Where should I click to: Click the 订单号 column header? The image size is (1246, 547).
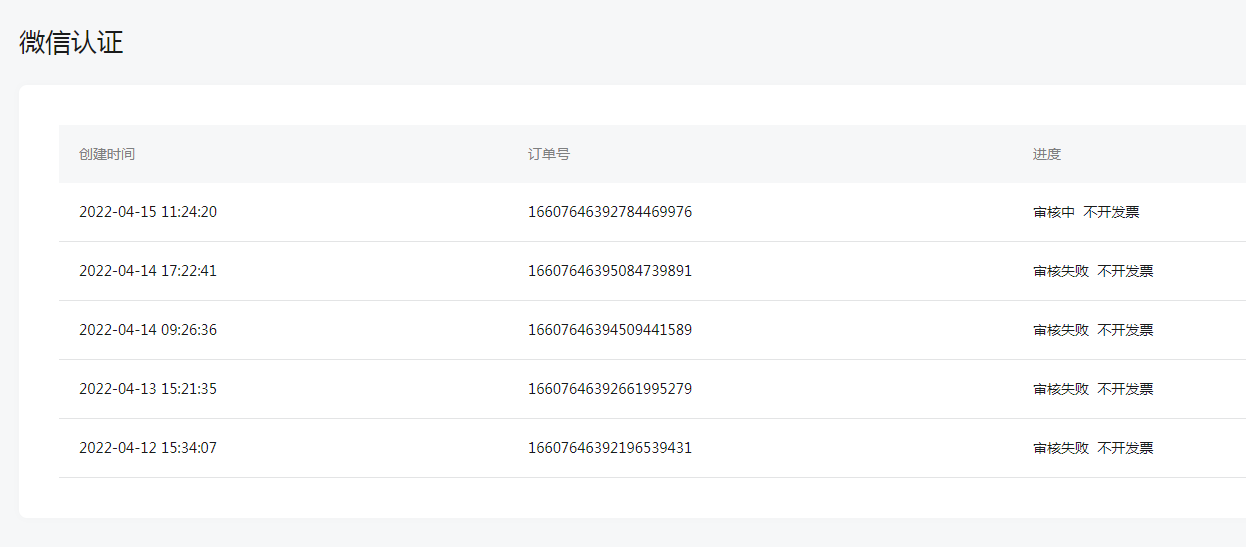(549, 154)
